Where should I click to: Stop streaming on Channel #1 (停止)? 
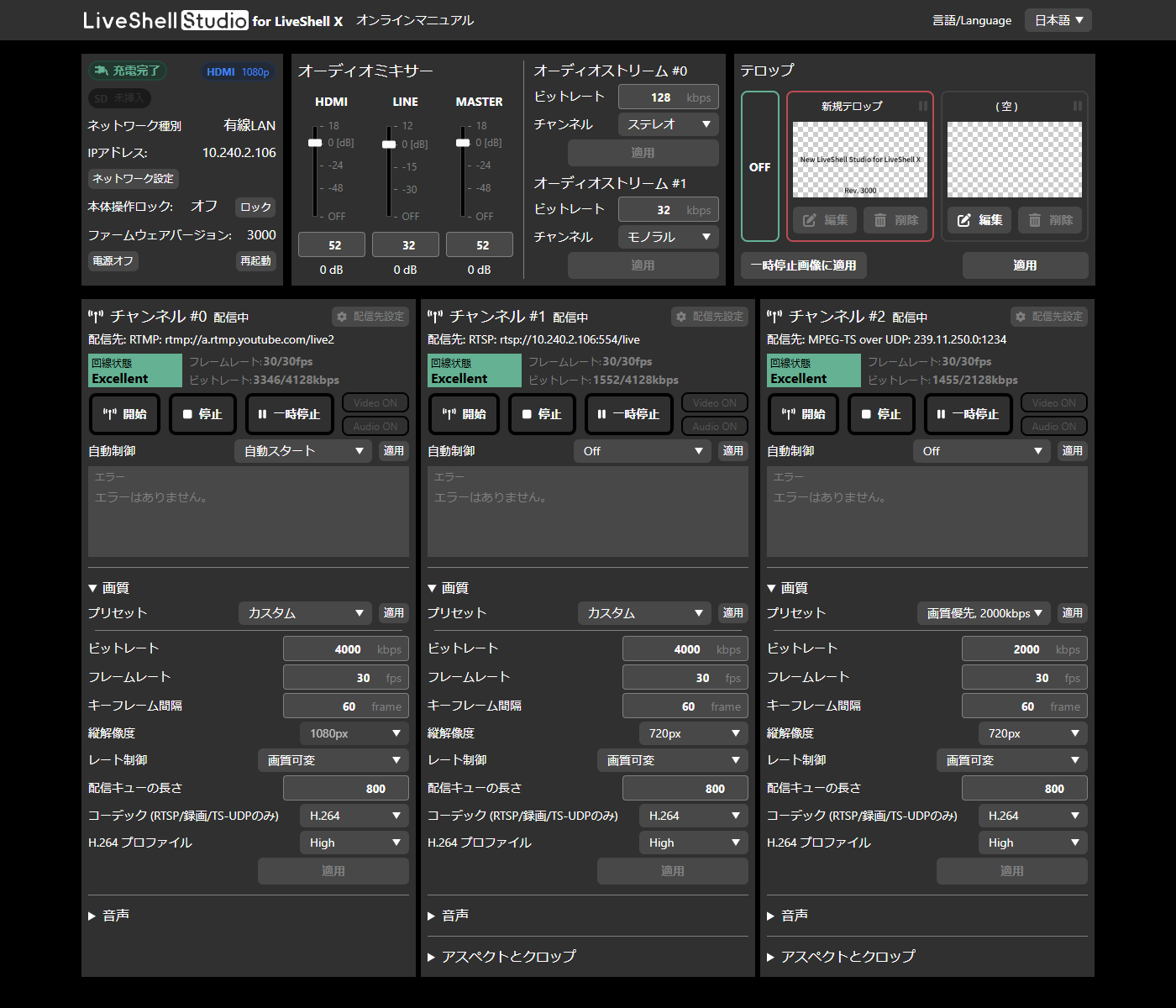click(x=541, y=414)
